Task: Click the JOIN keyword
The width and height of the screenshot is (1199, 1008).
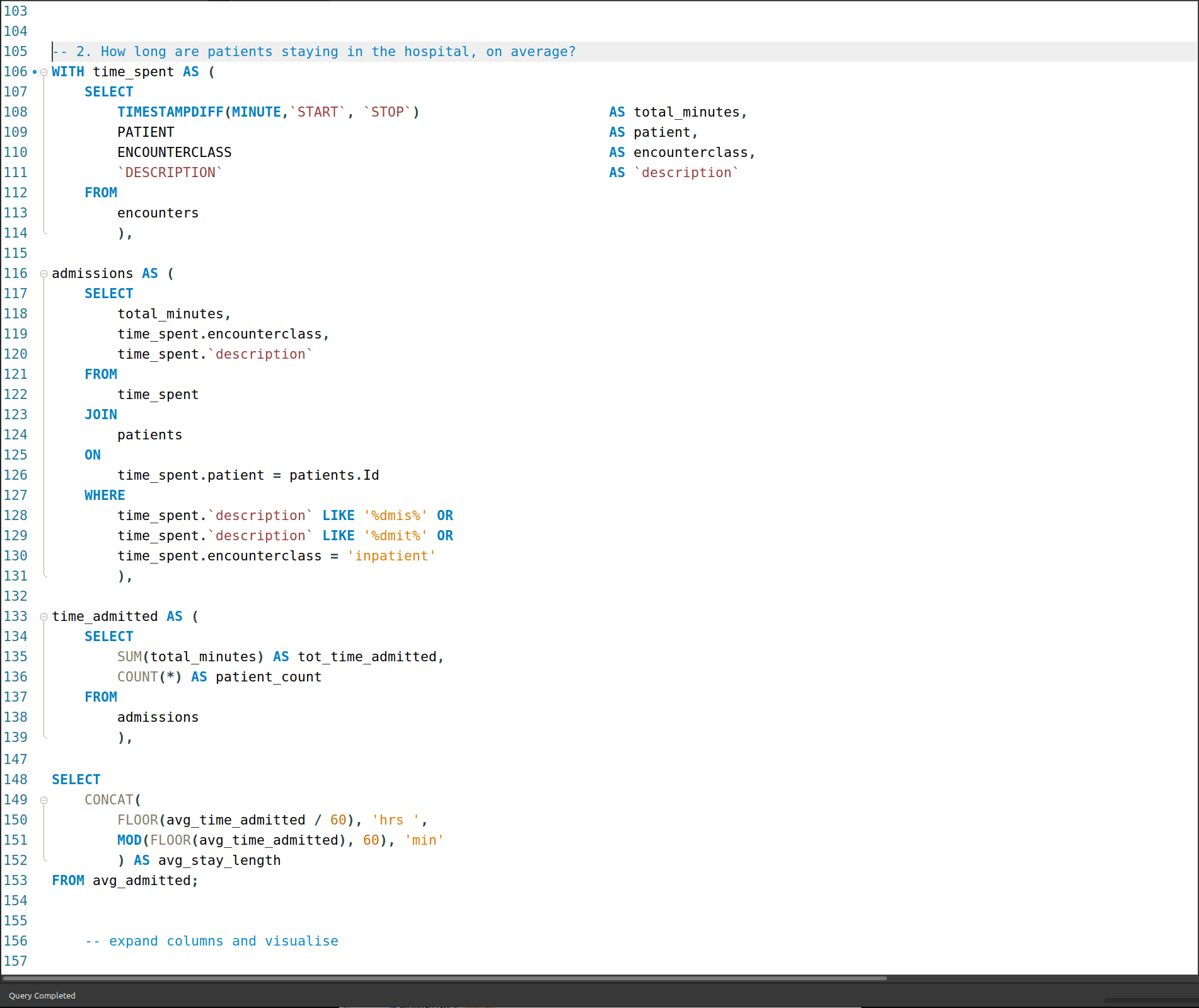Action: pos(101,415)
